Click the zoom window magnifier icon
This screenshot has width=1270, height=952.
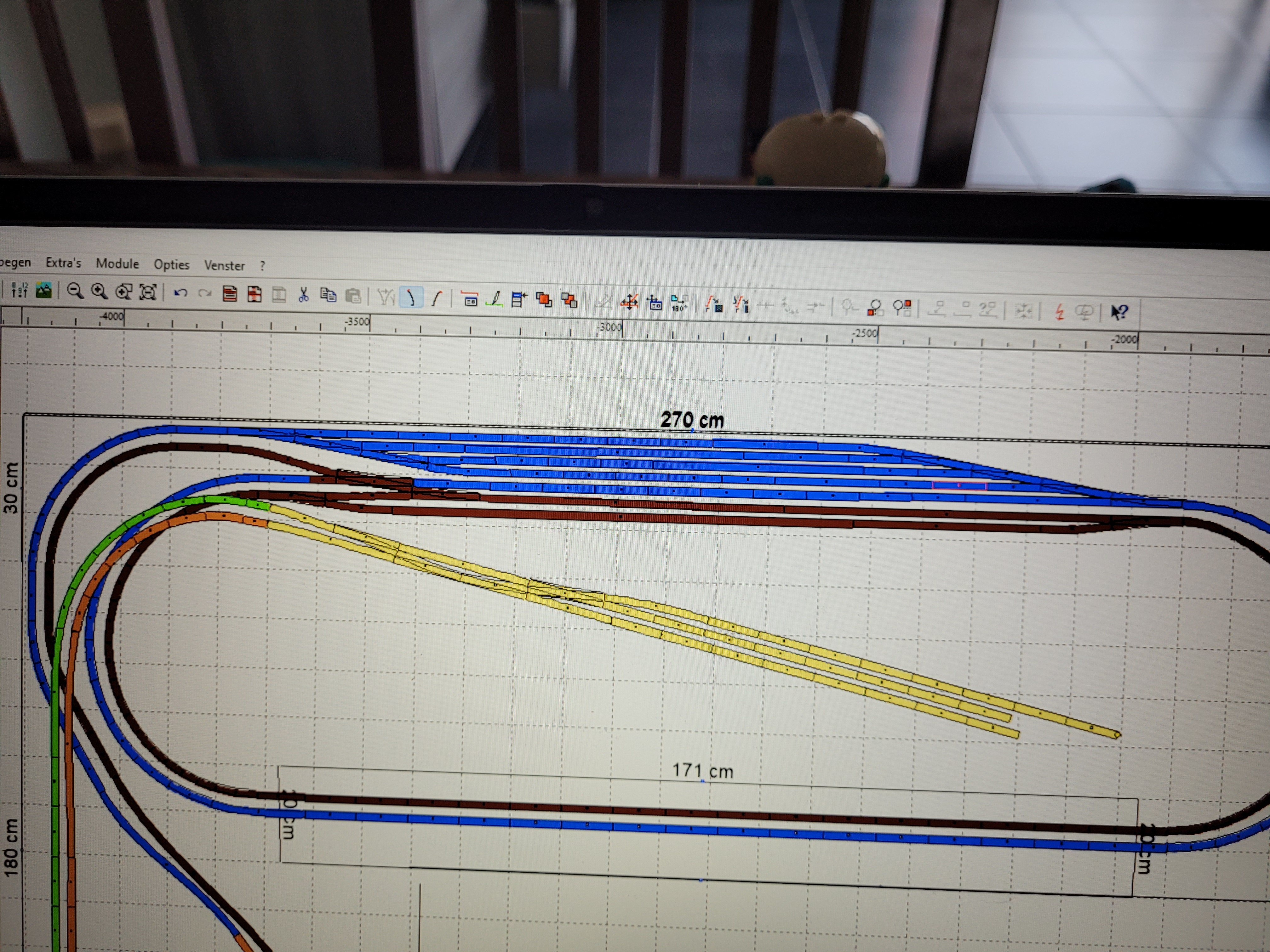click(x=123, y=292)
